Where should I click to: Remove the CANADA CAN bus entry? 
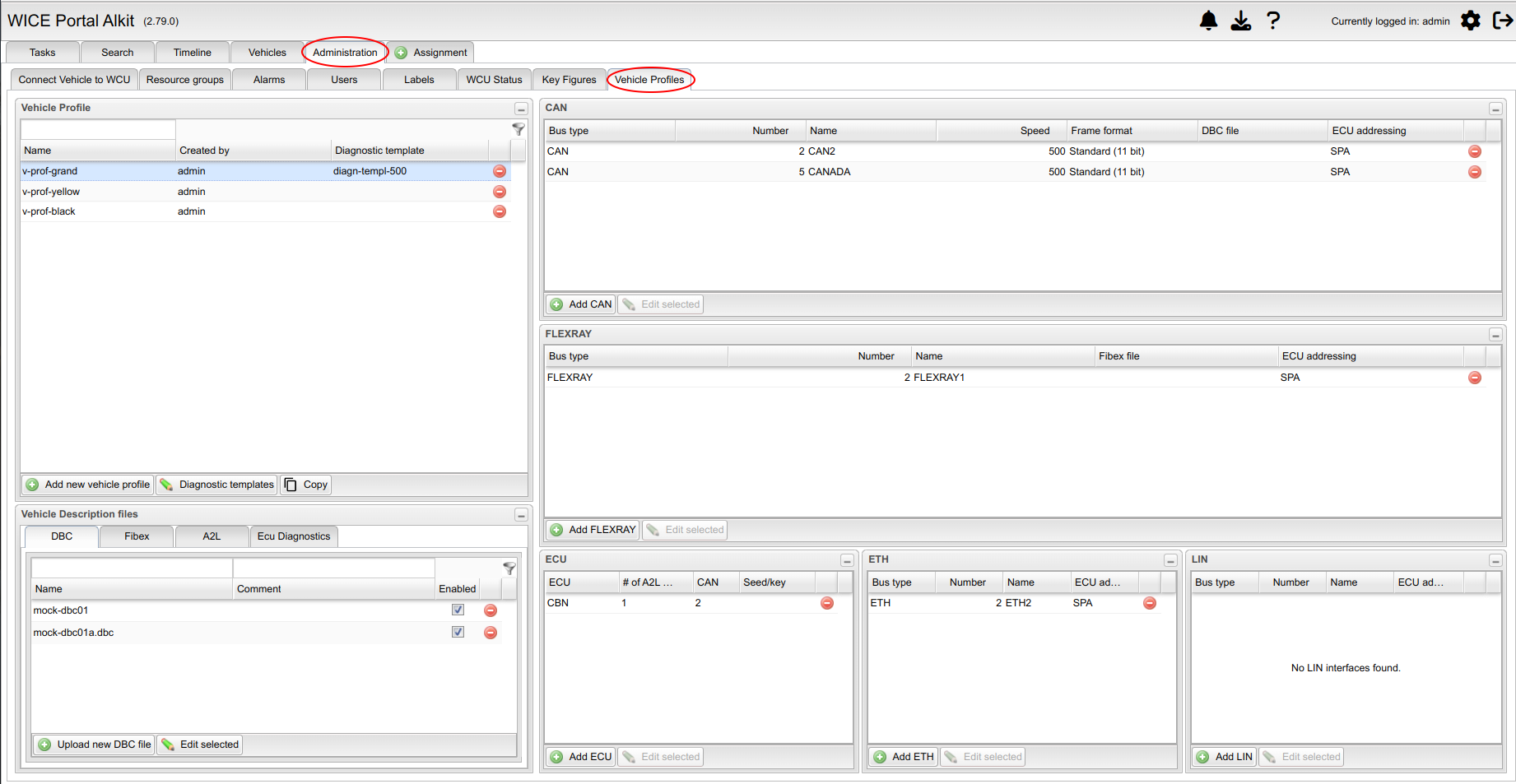(1475, 172)
